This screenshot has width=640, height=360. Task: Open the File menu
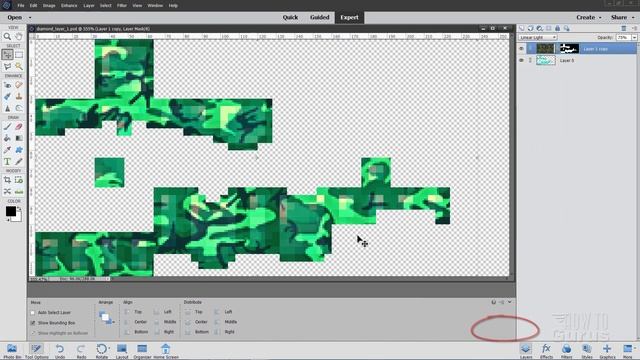21,6
